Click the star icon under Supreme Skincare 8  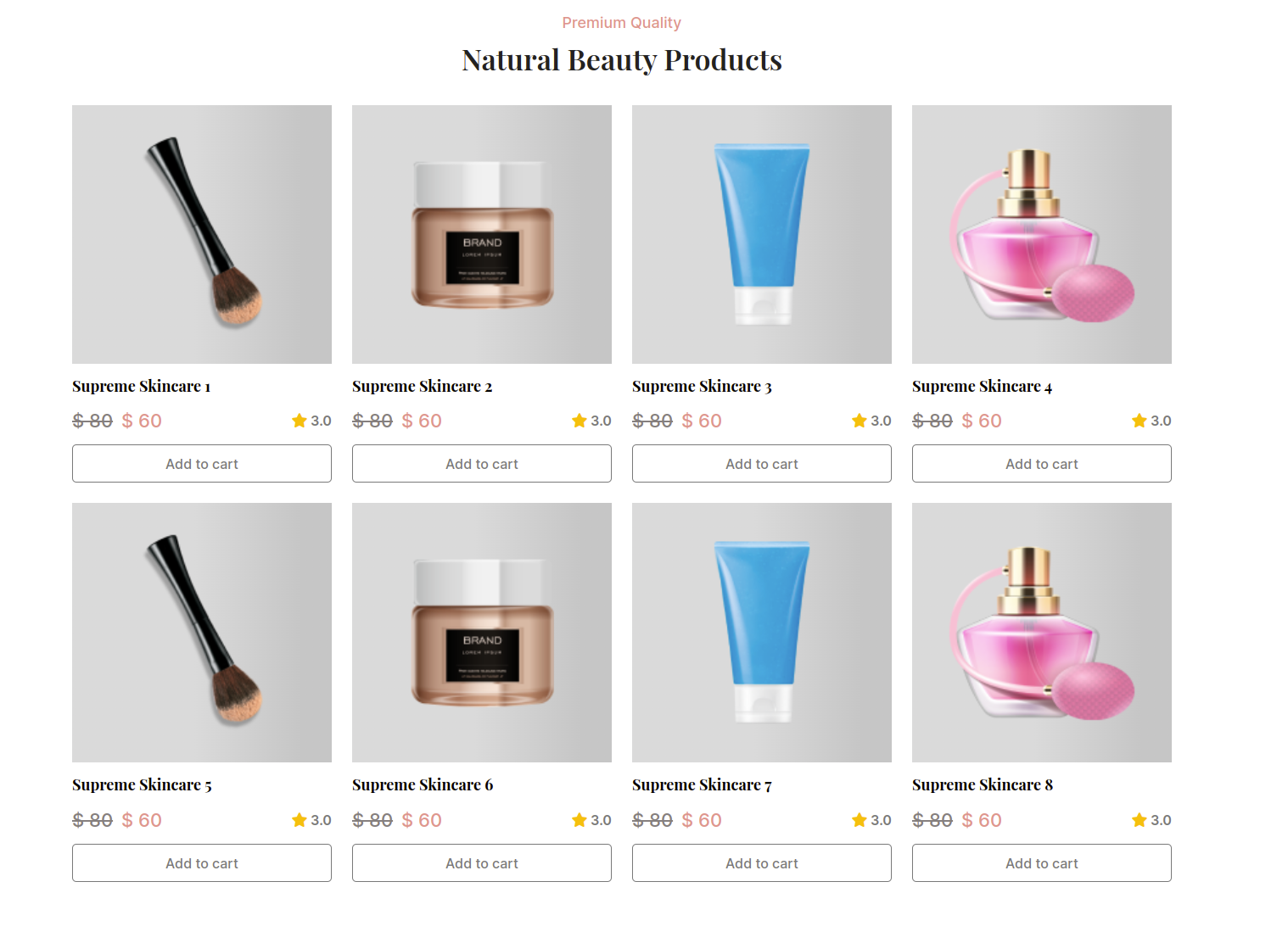[1140, 820]
